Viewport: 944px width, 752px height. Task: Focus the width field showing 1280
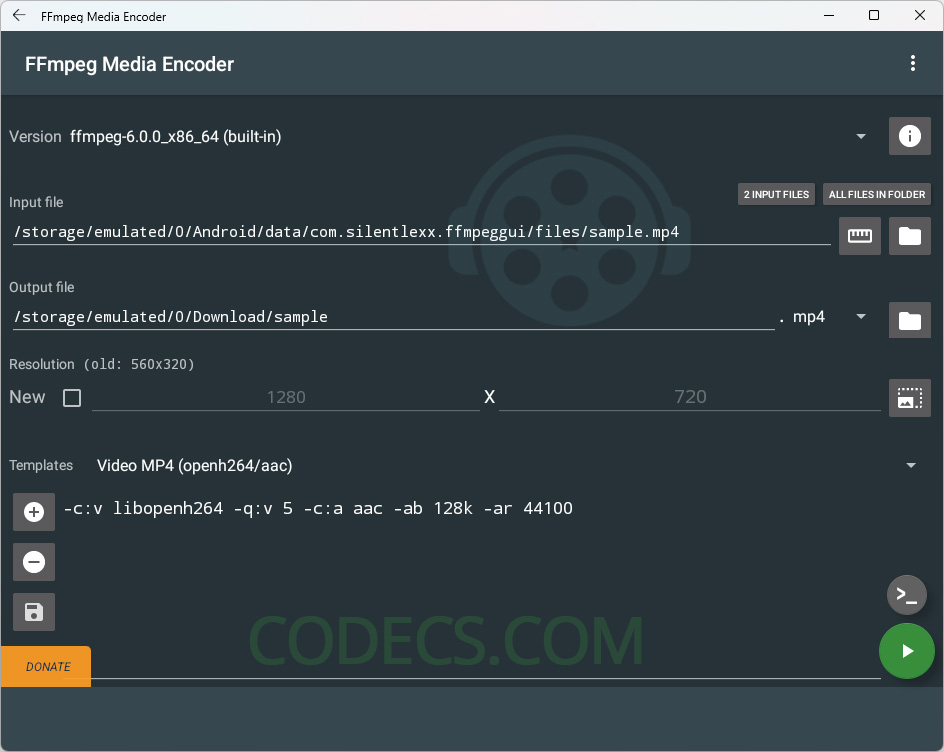pyautogui.click(x=286, y=397)
